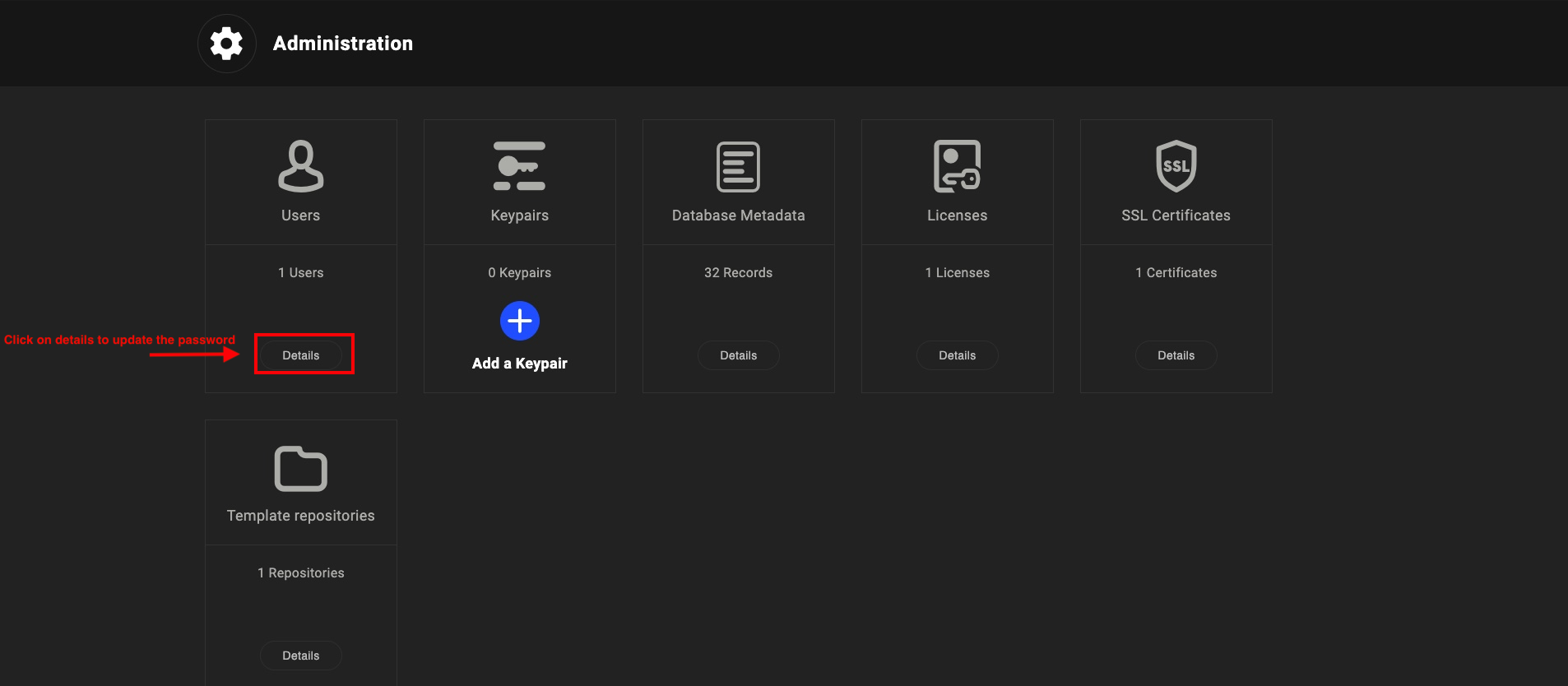Open Details for Database Metadata card
This screenshot has width=1568, height=686.
pos(739,355)
